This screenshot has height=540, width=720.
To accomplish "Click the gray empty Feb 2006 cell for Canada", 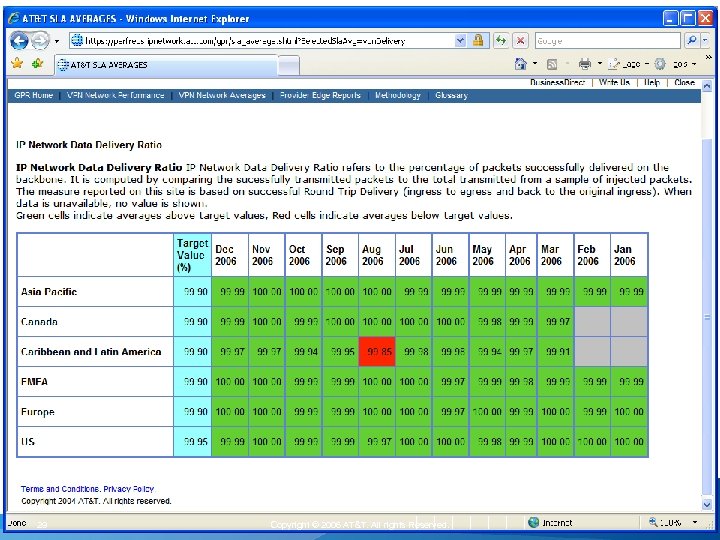I will (x=592, y=321).
